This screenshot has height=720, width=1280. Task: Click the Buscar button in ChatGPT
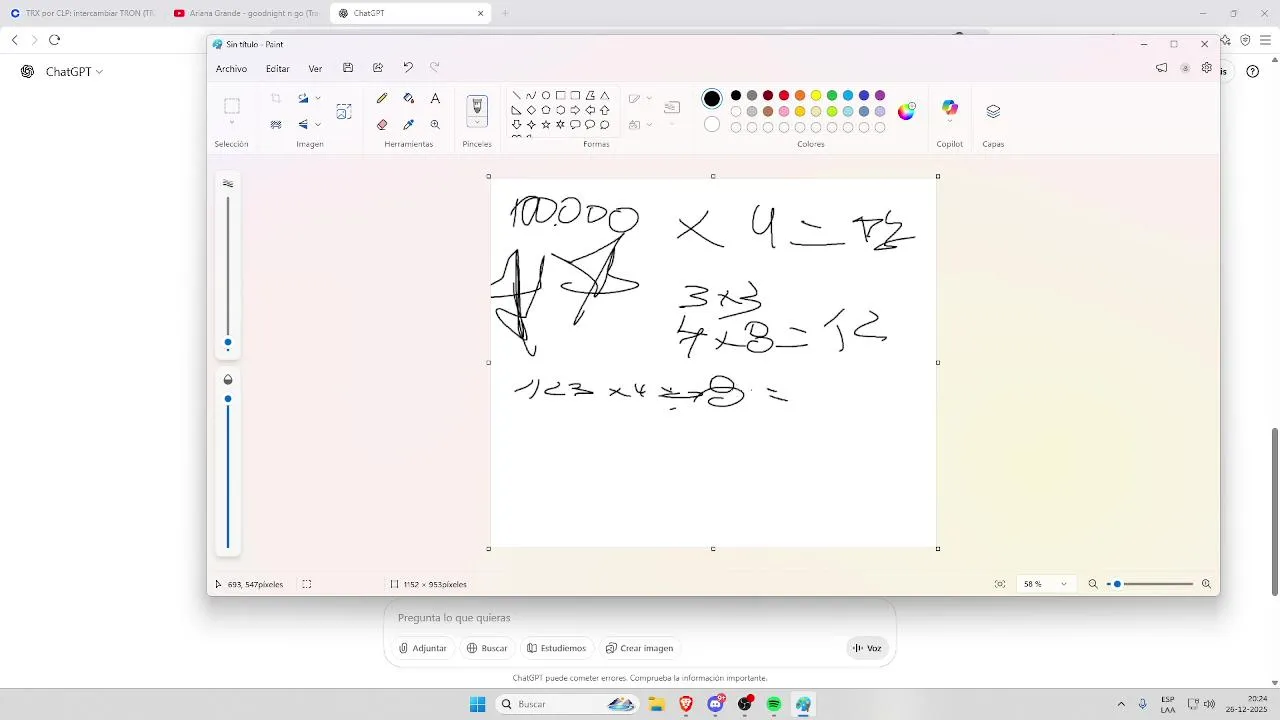[487, 648]
